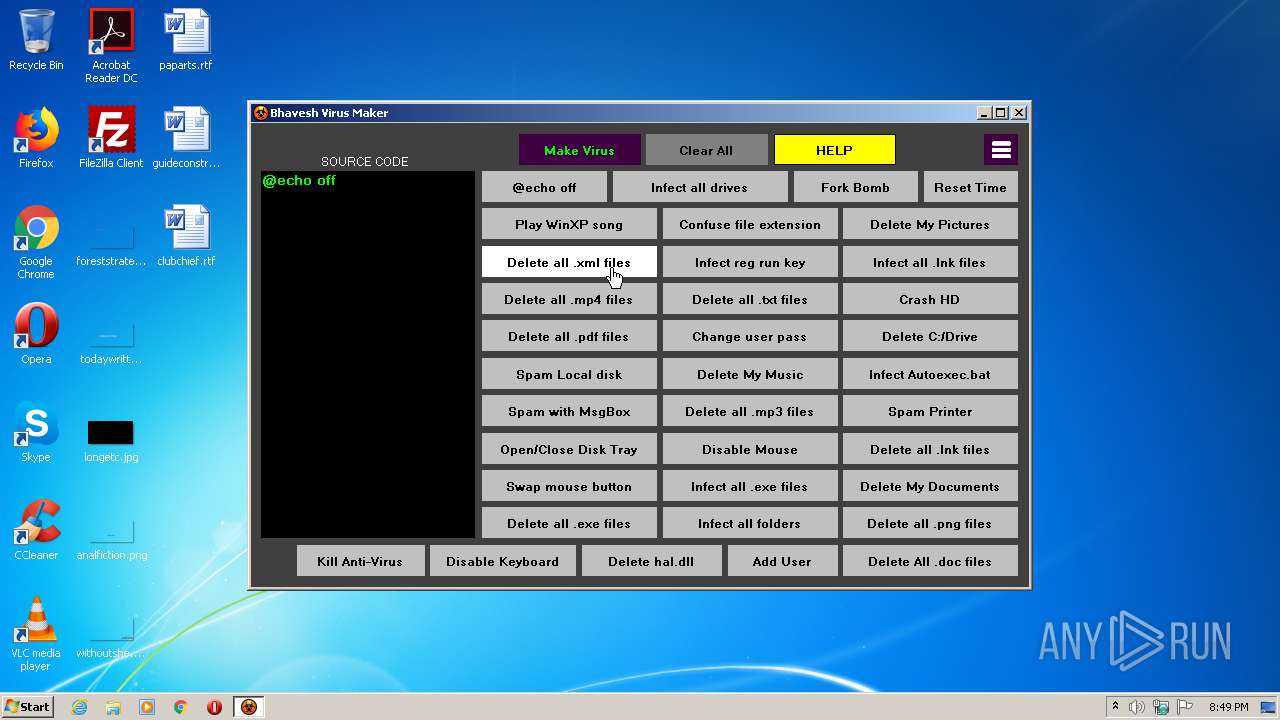Open withoutshe... desktop file
1280x720 pixels.
111,638
